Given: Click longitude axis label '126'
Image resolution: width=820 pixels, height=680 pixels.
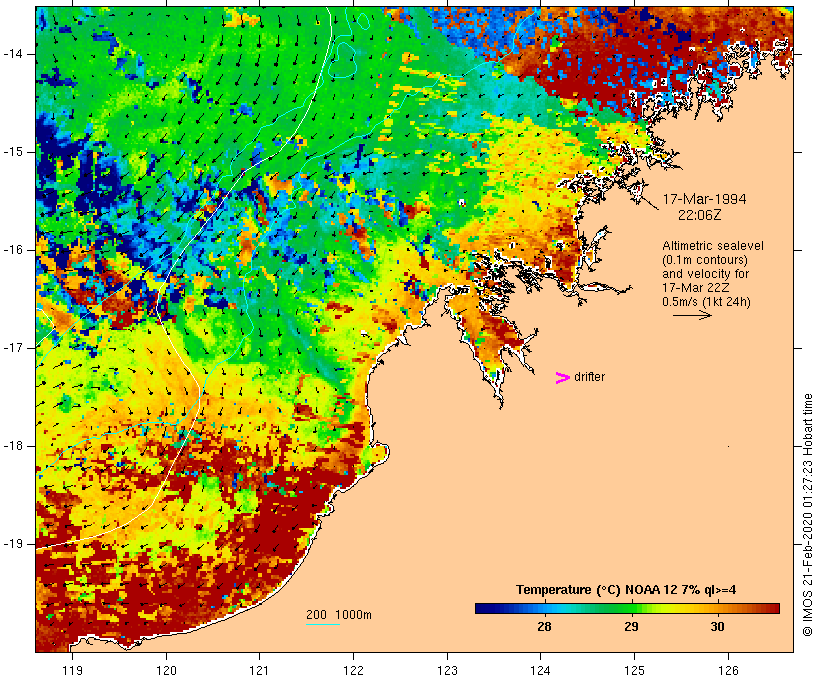Looking at the screenshot, I should click(x=728, y=670).
